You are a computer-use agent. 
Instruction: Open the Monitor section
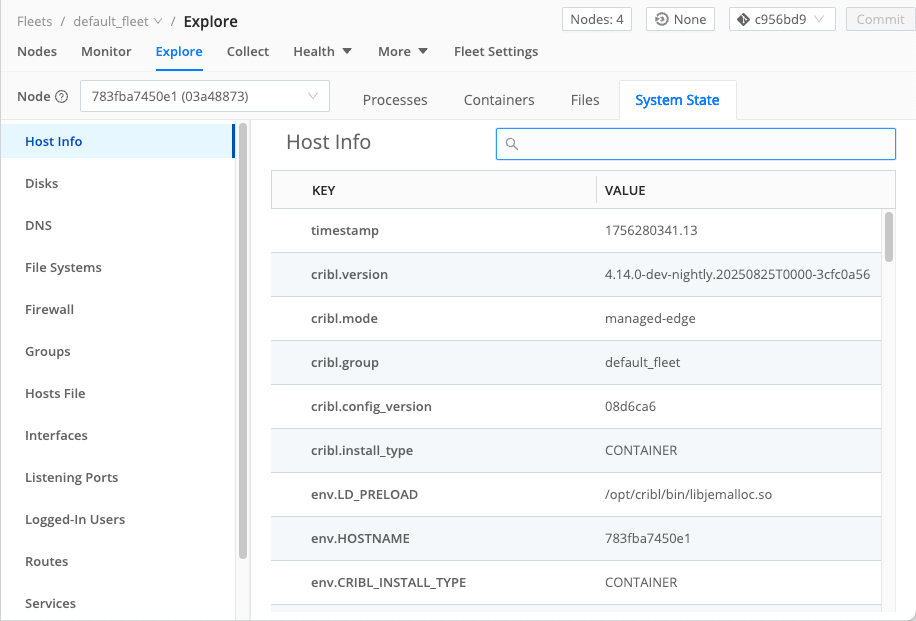[x=106, y=51]
